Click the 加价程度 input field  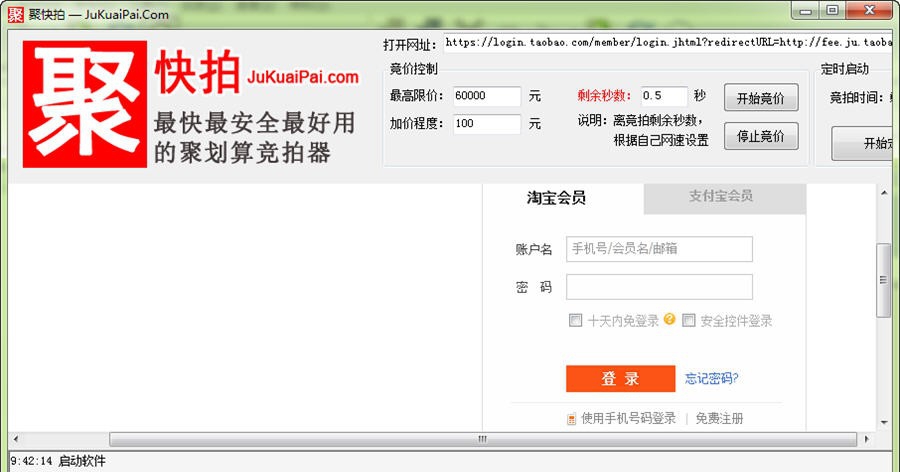pyautogui.click(x=487, y=123)
